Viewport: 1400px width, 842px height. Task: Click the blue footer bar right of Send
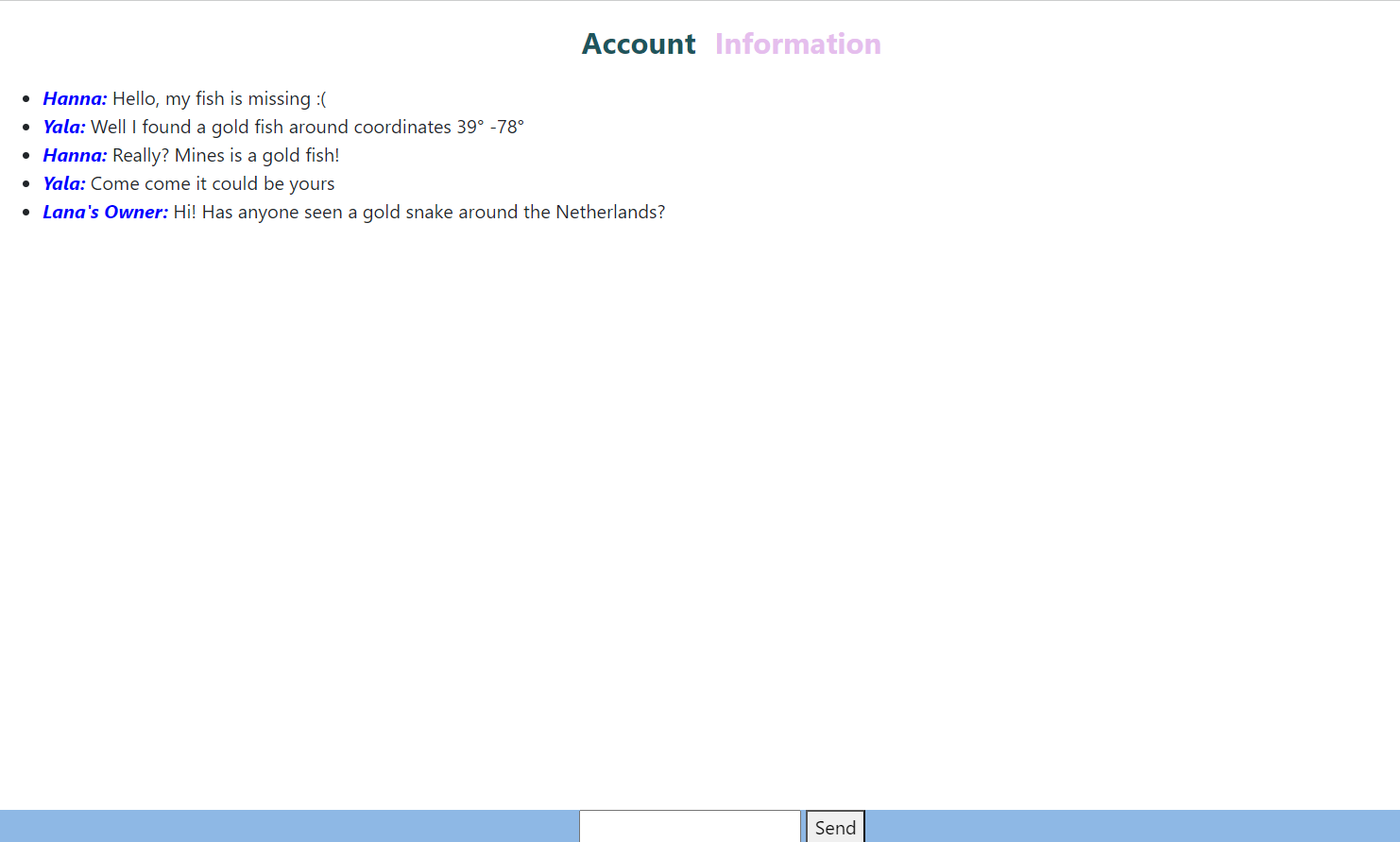(1134, 826)
